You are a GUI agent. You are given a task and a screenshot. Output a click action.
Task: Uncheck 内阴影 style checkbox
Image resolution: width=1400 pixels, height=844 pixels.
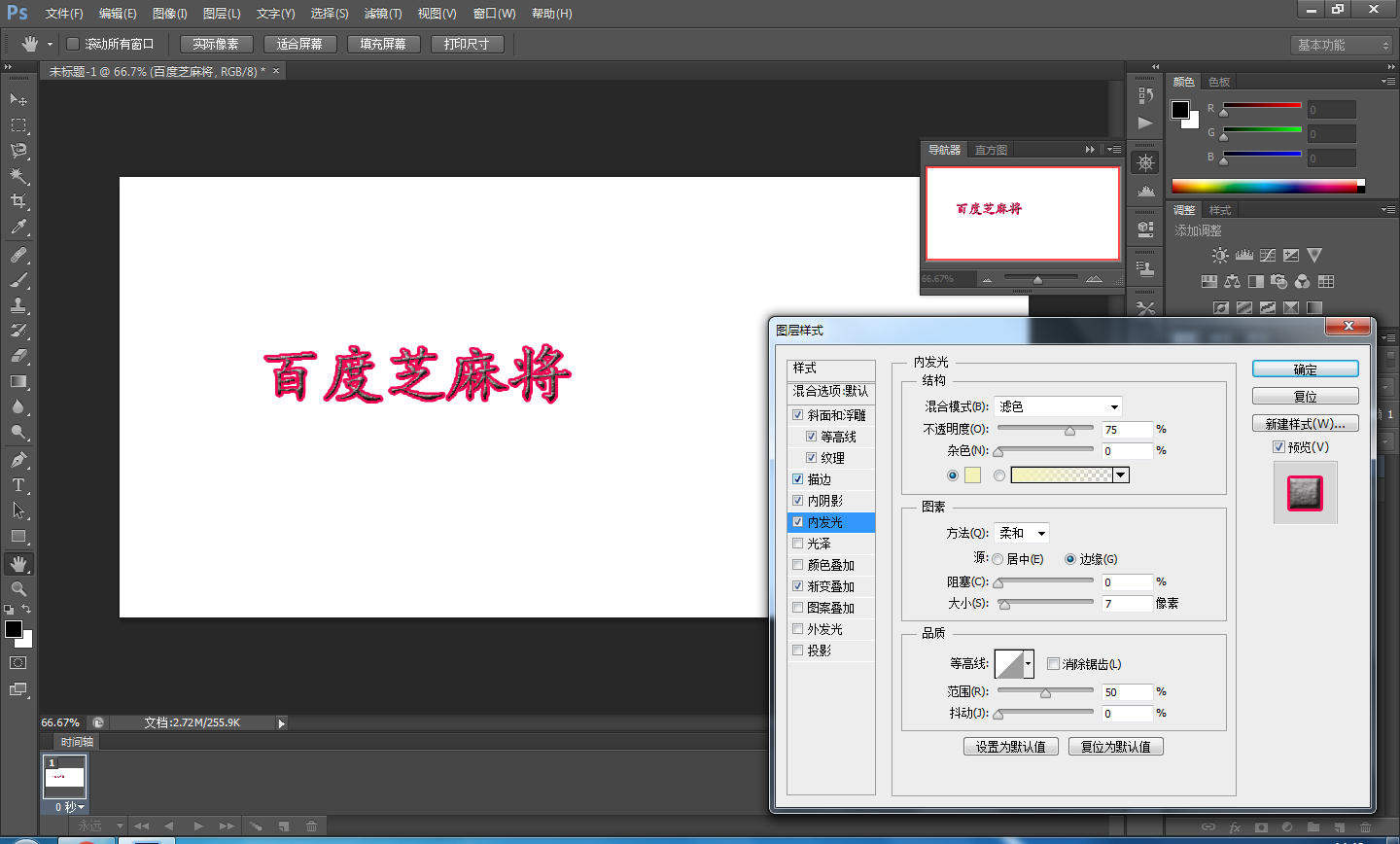pos(798,501)
